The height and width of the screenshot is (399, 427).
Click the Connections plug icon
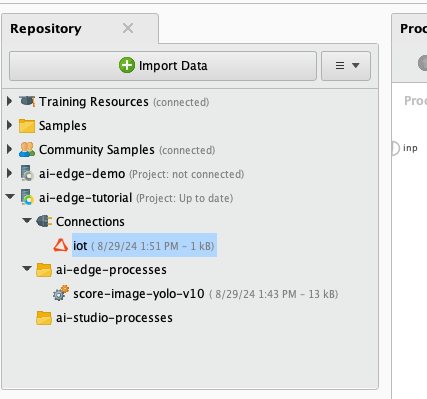pyautogui.click(x=44, y=221)
